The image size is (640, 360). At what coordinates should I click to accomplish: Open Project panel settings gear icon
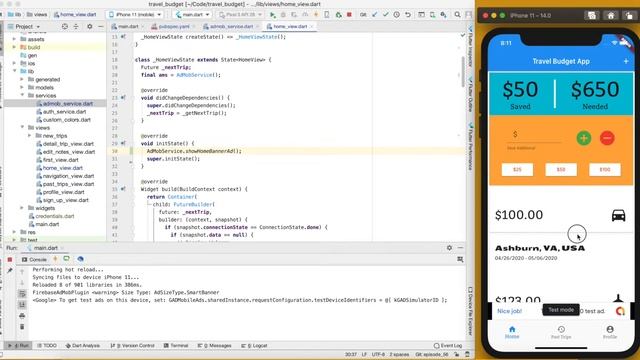coord(90,27)
